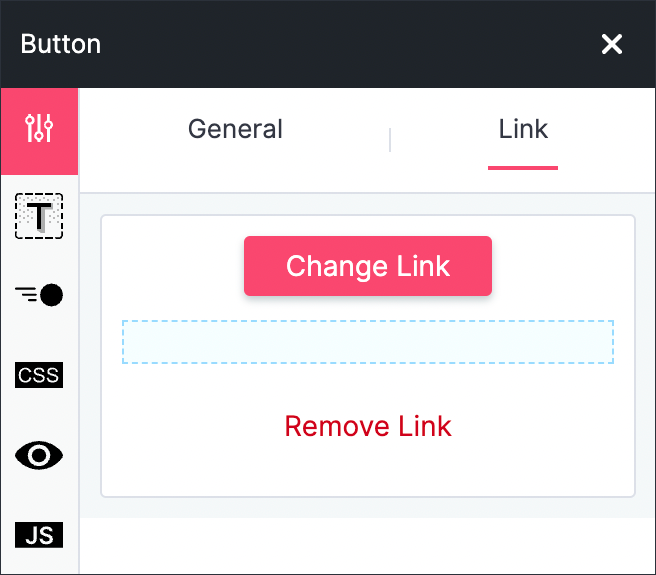Click the eye visibility icon
The image size is (656, 575).
39,455
